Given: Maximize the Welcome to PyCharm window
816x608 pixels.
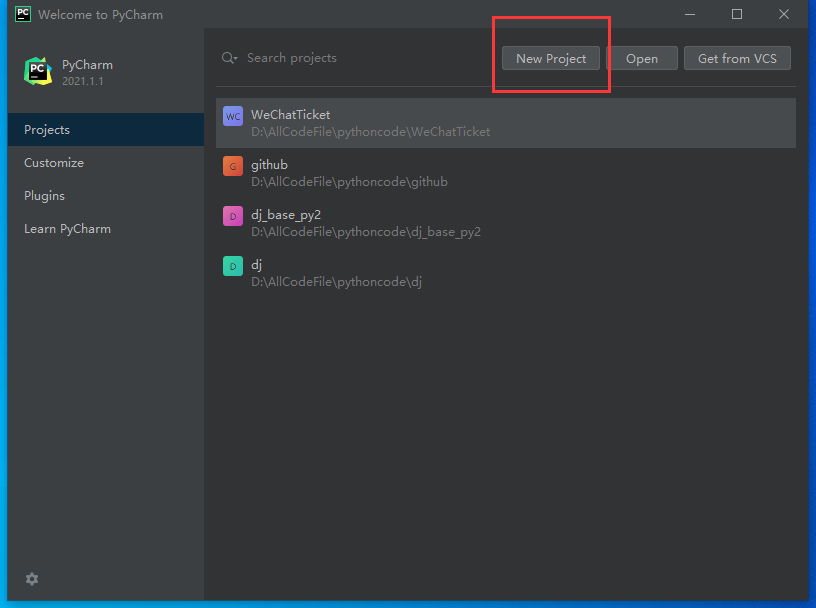Looking at the screenshot, I should 737,14.
